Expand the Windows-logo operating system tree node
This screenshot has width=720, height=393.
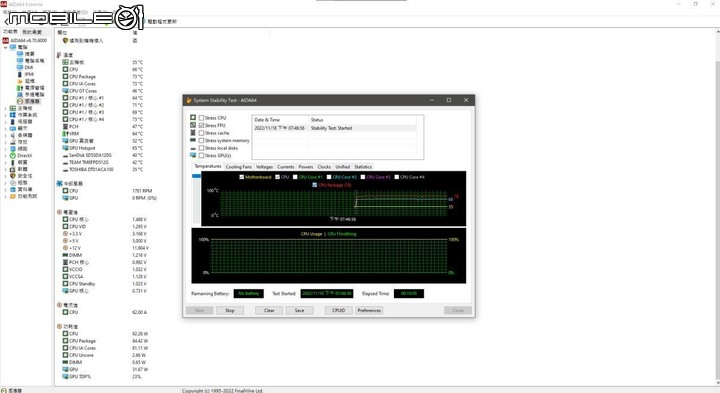6,115
